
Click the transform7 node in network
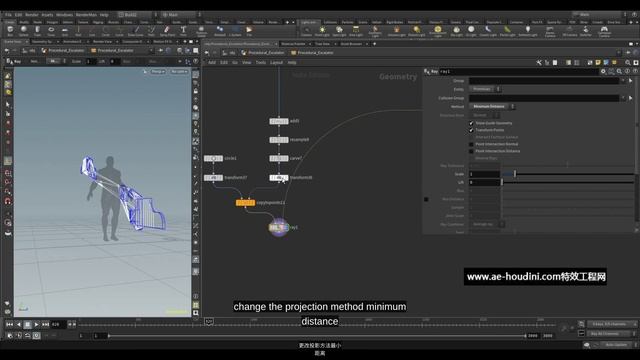pyautogui.click(x=213, y=178)
